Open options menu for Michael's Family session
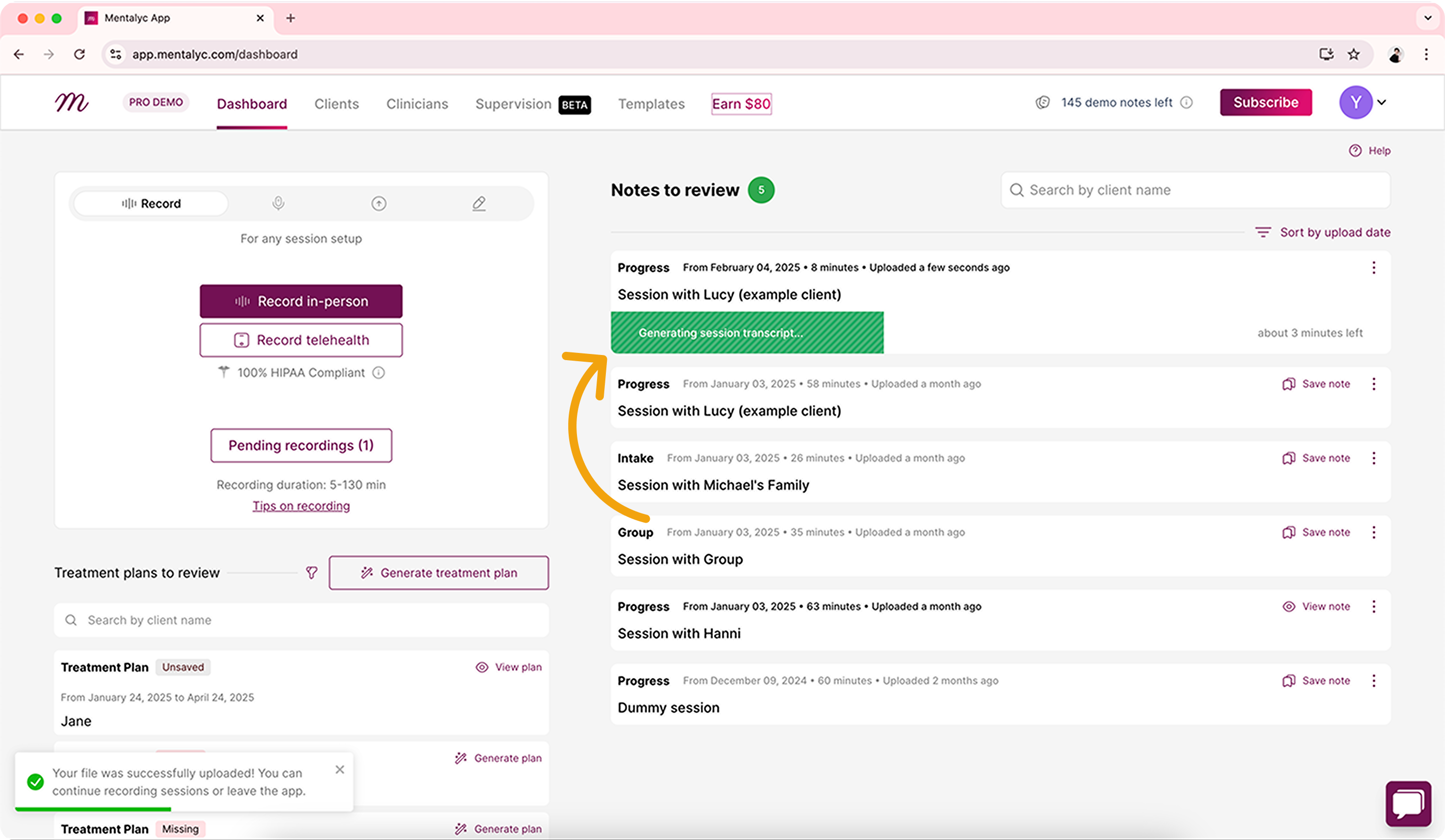 pos(1373,458)
